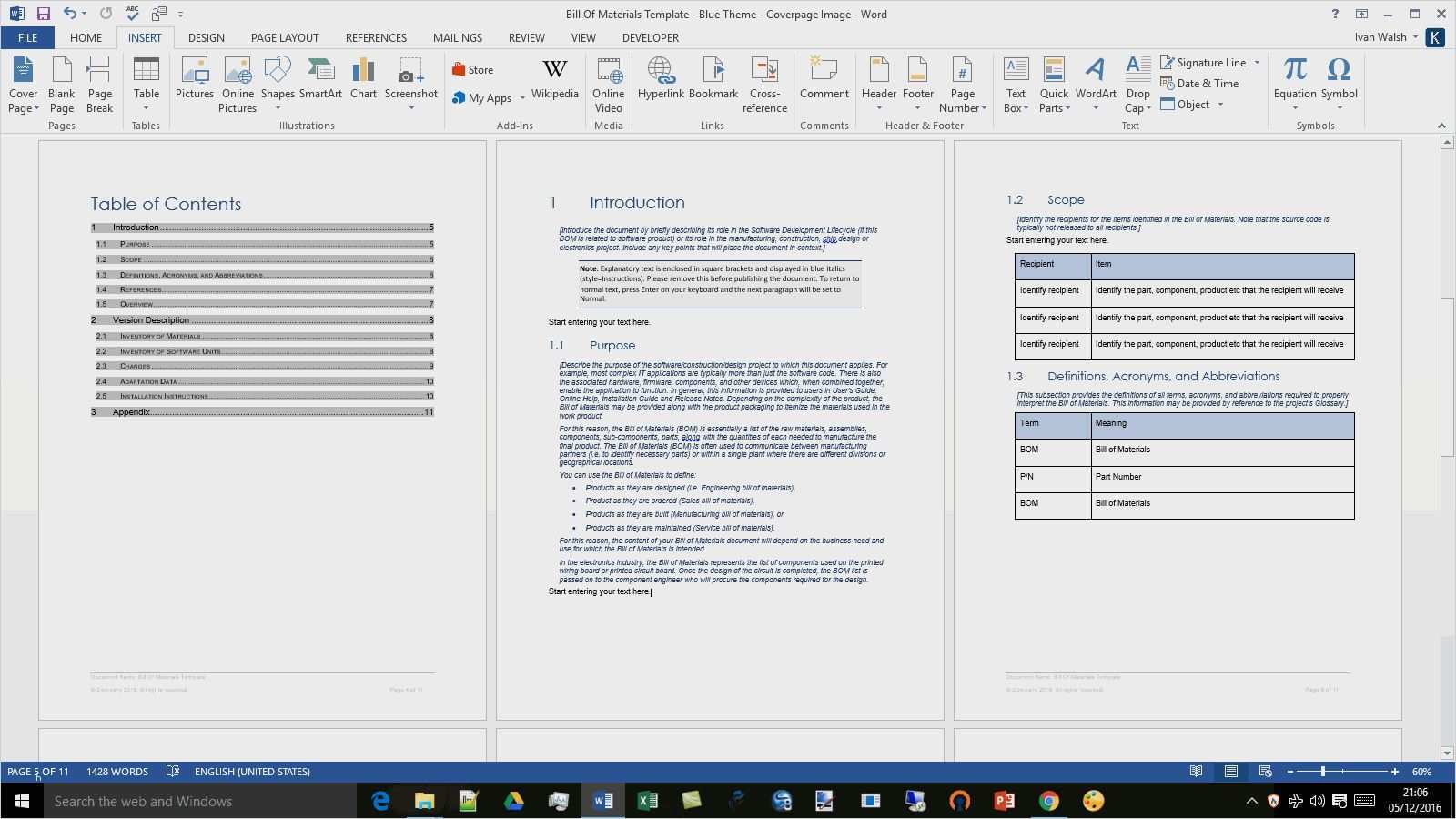
Task: Open the Shapes gallery dropdown
Action: click(278, 108)
